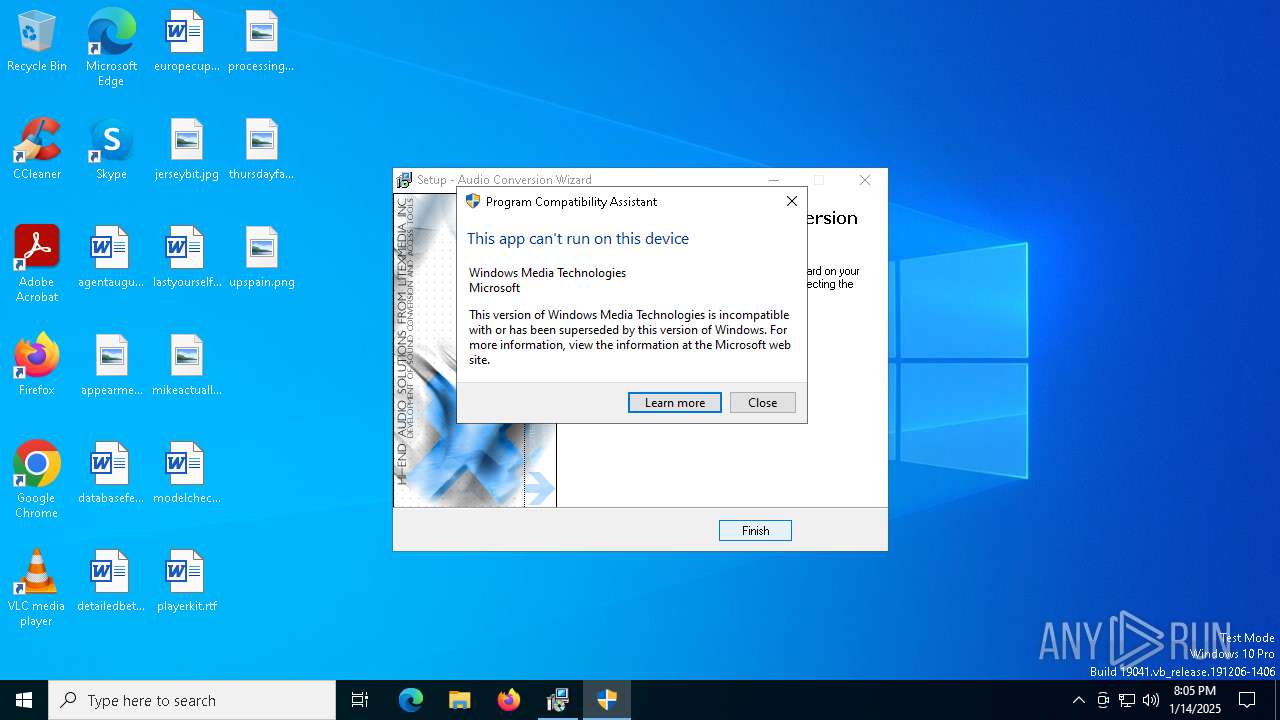Select the agentaugu Word document icon
This screenshot has height=720, width=1280.
[111, 257]
